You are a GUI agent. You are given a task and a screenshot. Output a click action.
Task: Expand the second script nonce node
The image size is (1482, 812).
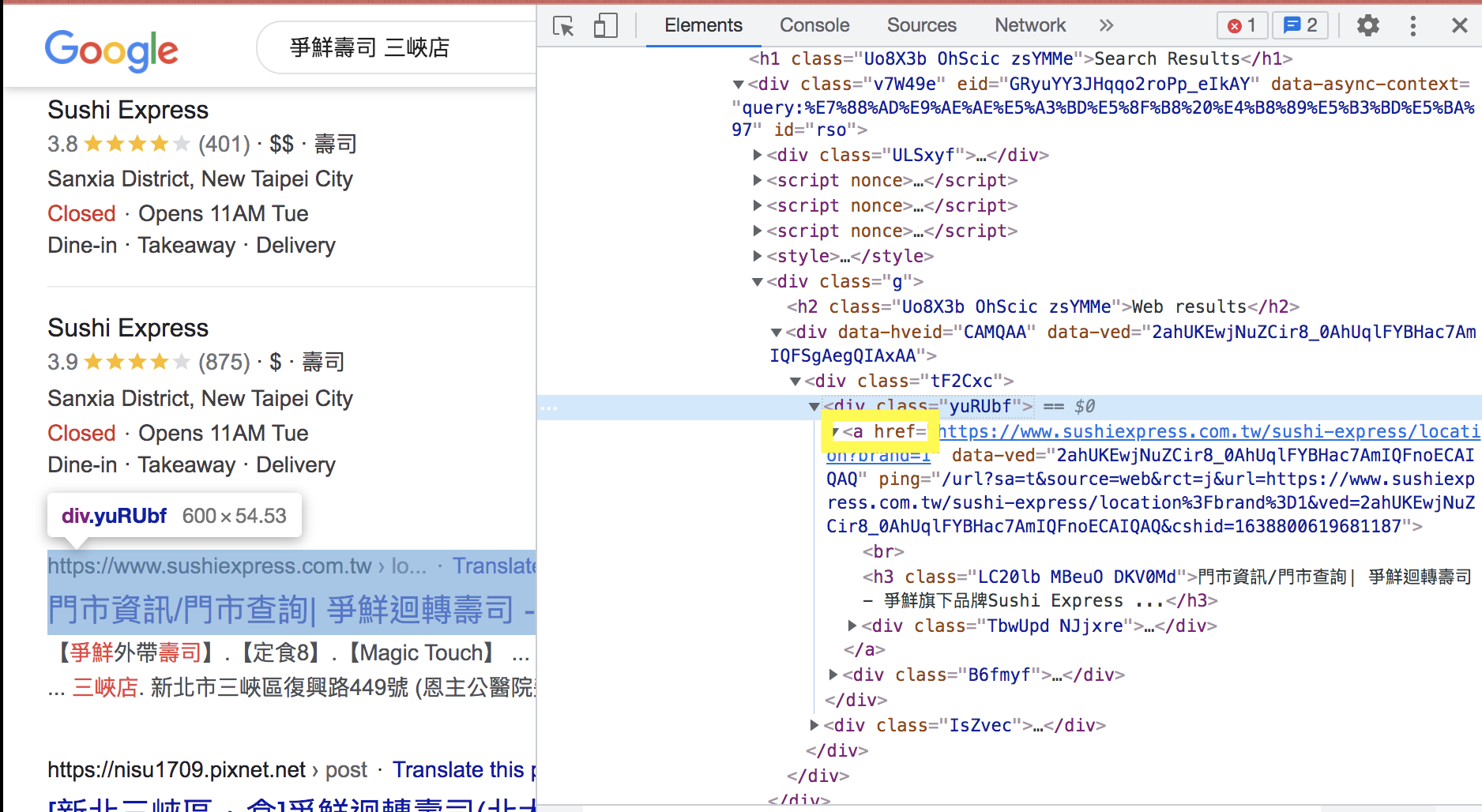pyautogui.click(x=758, y=206)
